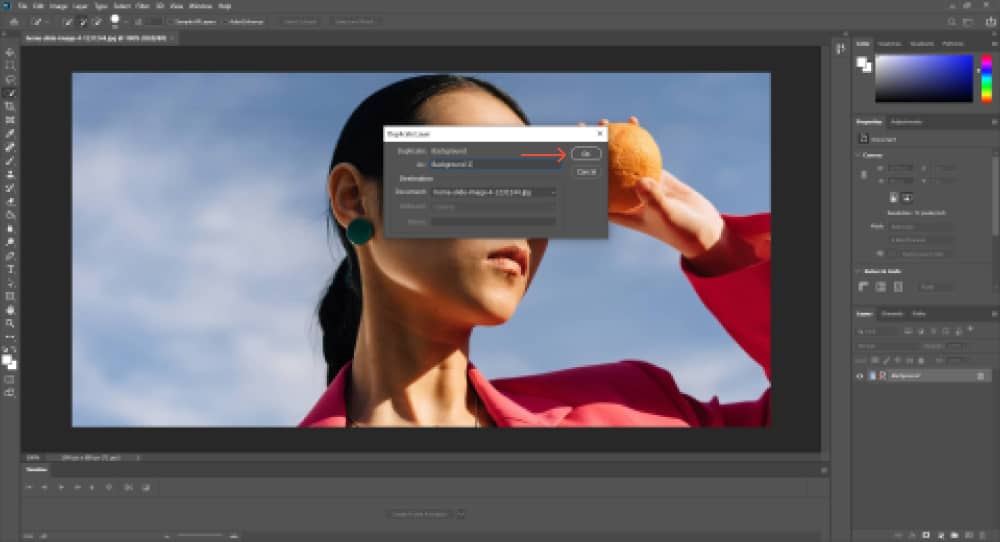Create a new group in Layers panel
The height and width of the screenshot is (542, 1000).
[x=955, y=535]
